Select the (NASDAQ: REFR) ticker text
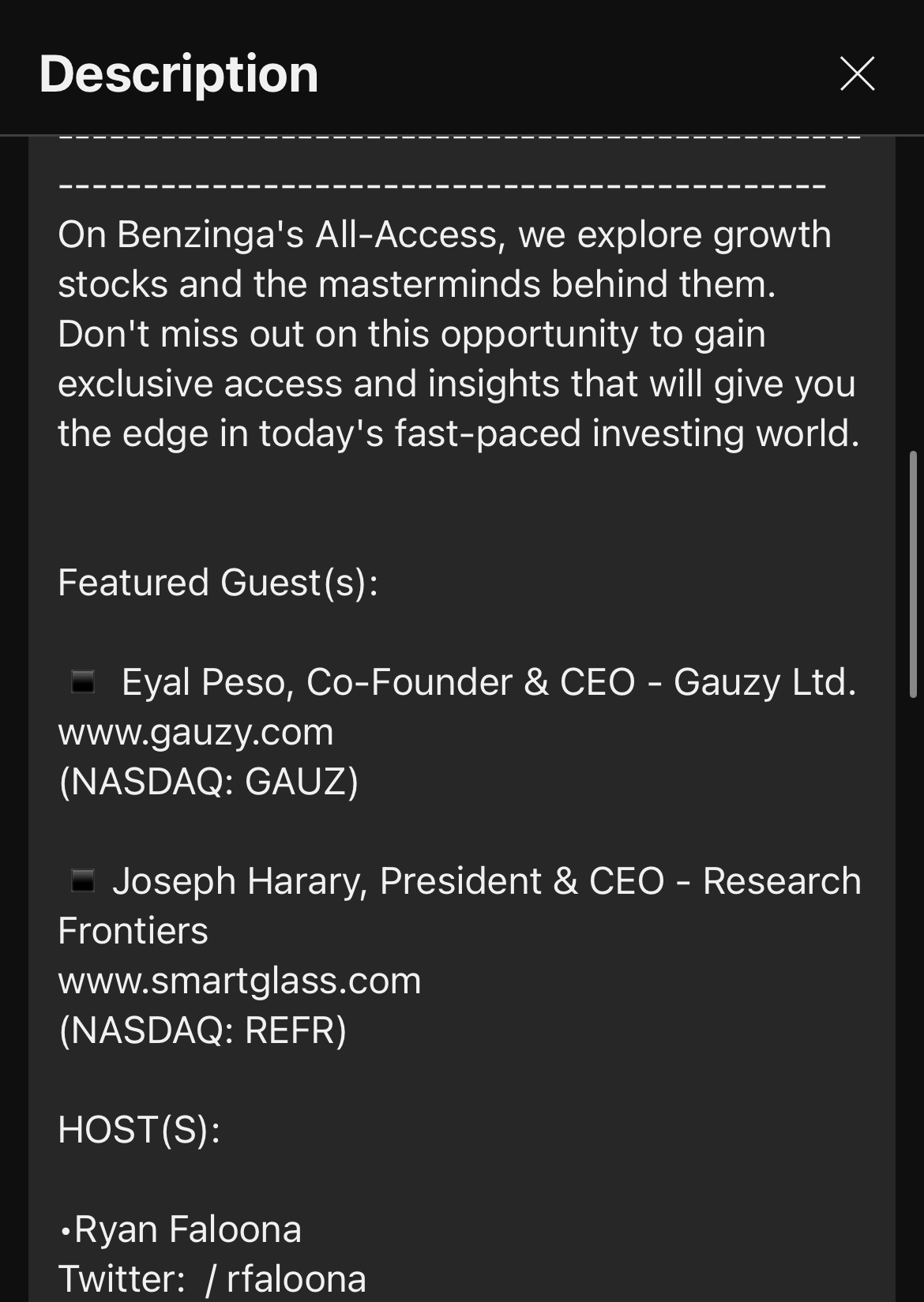924x1302 pixels. 203,1030
